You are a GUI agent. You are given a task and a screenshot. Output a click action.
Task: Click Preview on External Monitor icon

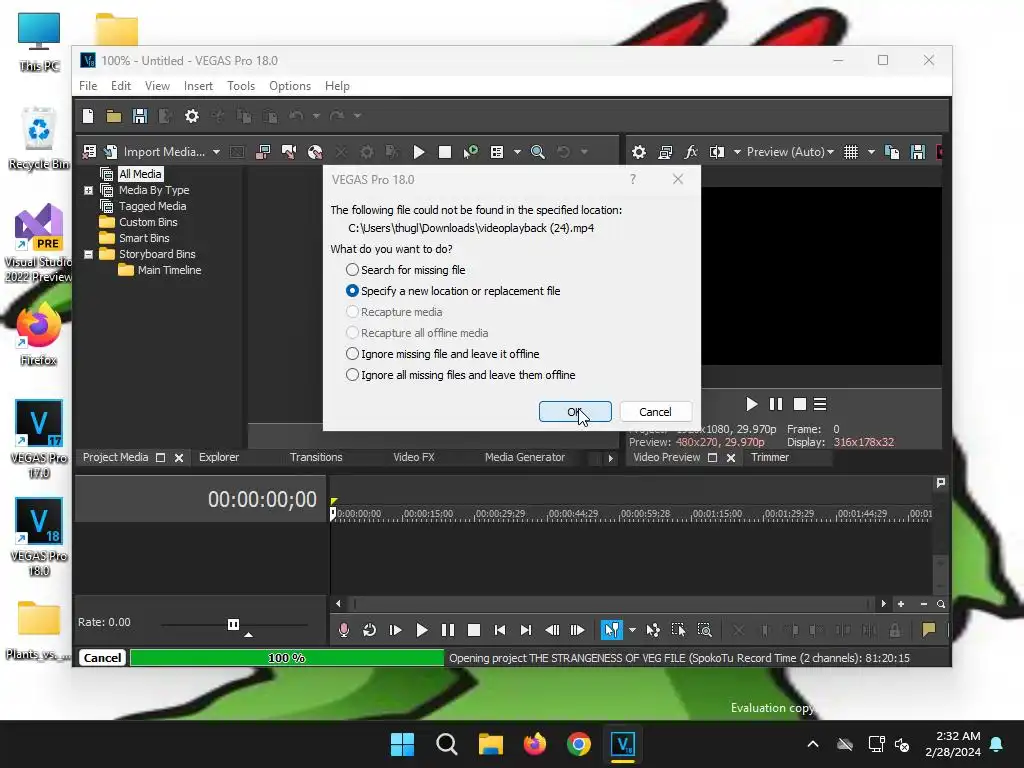click(665, 152)
